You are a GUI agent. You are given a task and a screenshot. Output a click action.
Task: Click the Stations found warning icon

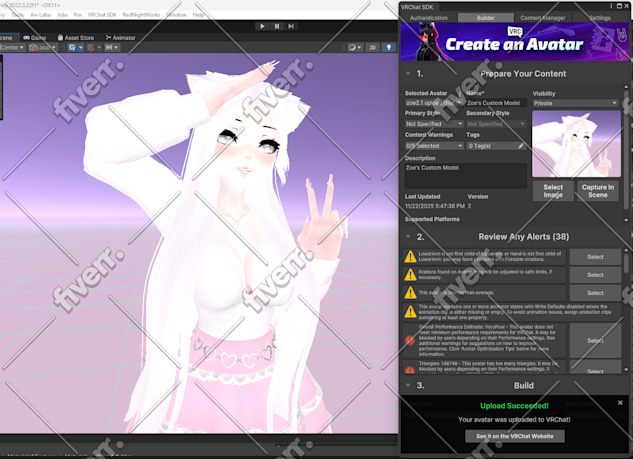(411, 275)
